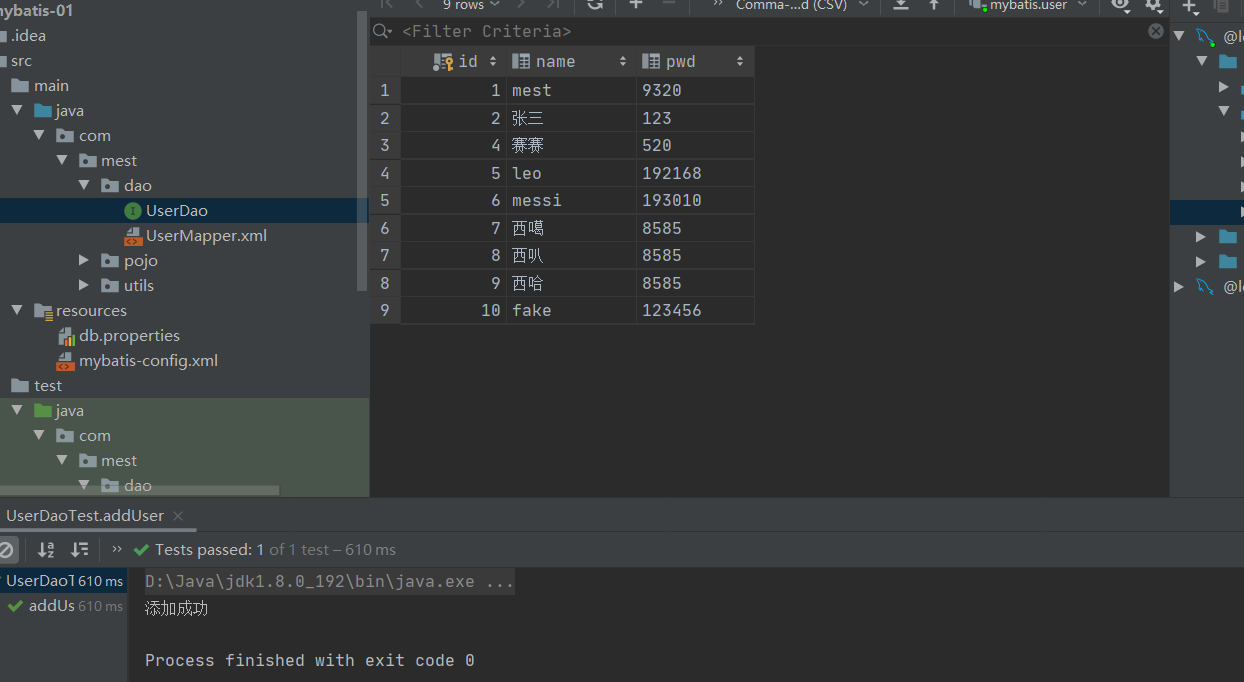Switch to the UserDaoTest.addUser run tab
Viewport: 1244px width, 682px height.
[85, 516]
